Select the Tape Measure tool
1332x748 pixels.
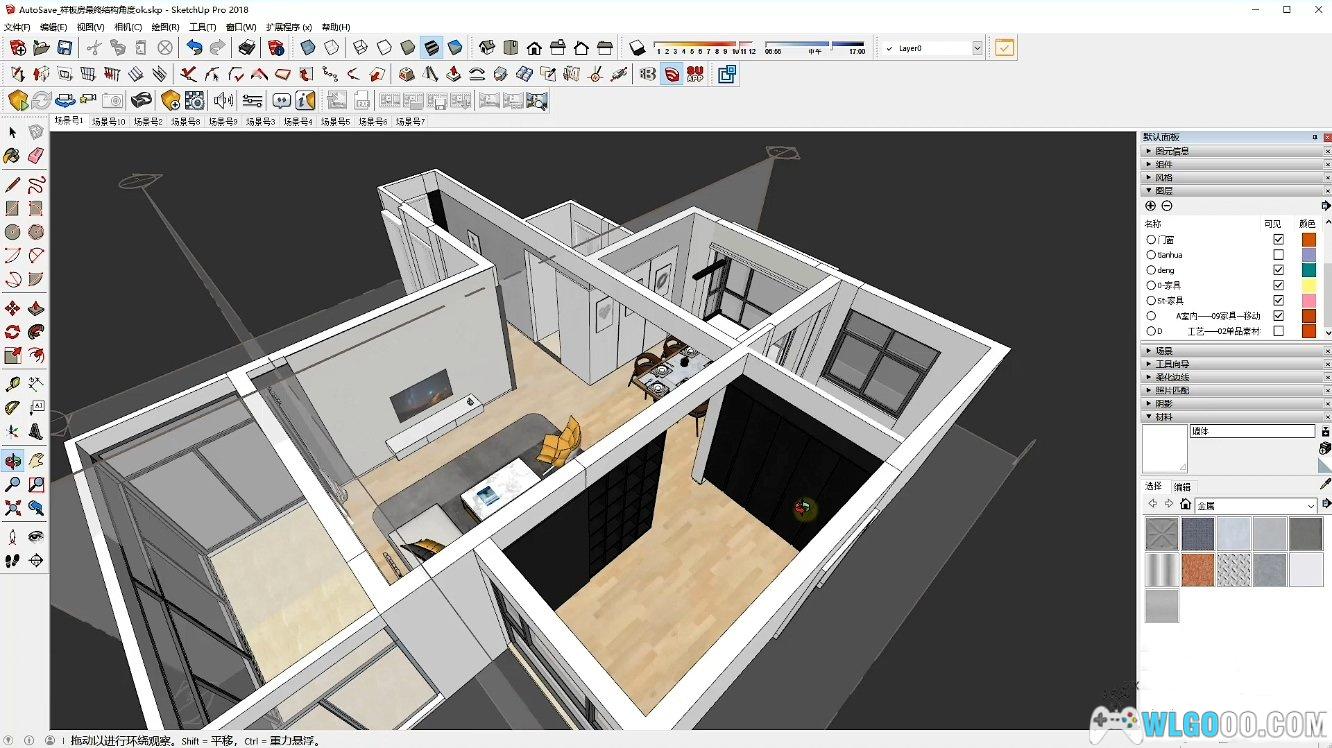[12, 383]
